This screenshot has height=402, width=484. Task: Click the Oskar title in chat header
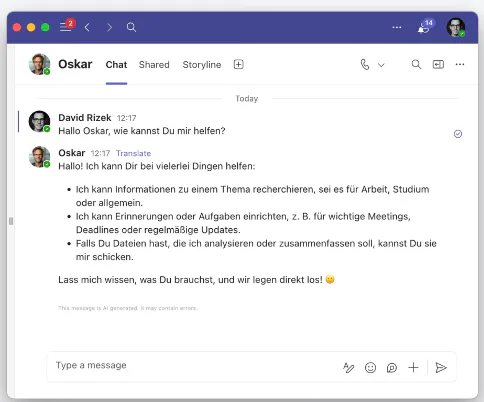75,64
